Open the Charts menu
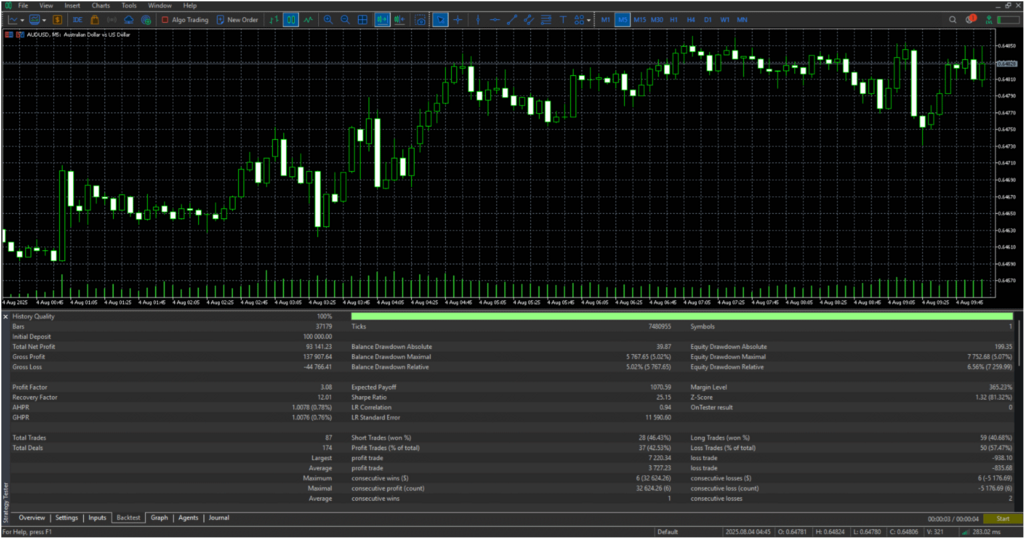1024x538 pixels. (100, 5)
